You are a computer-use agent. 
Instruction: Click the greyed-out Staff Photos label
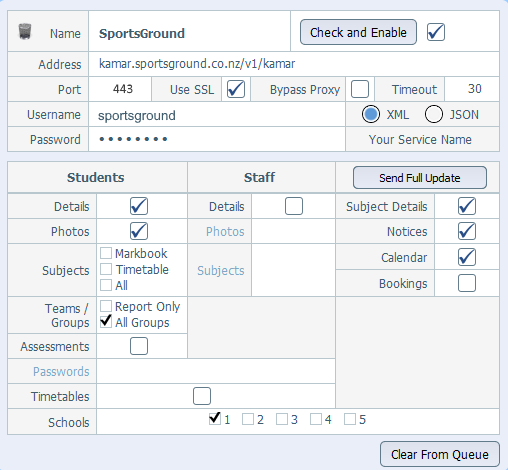point(225,231)
